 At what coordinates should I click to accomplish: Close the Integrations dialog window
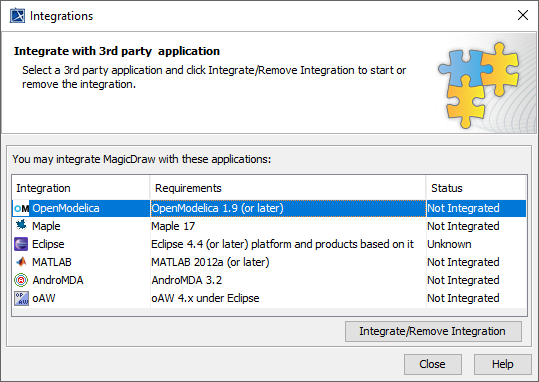(x=523, y=15)
